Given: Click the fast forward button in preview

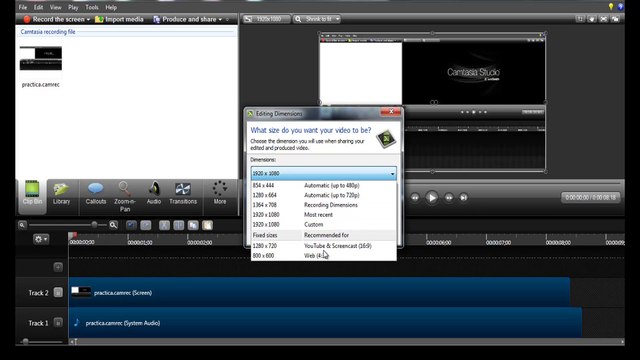Looking at the screenshot, I should pyautogui.click(x=449, y=198).
